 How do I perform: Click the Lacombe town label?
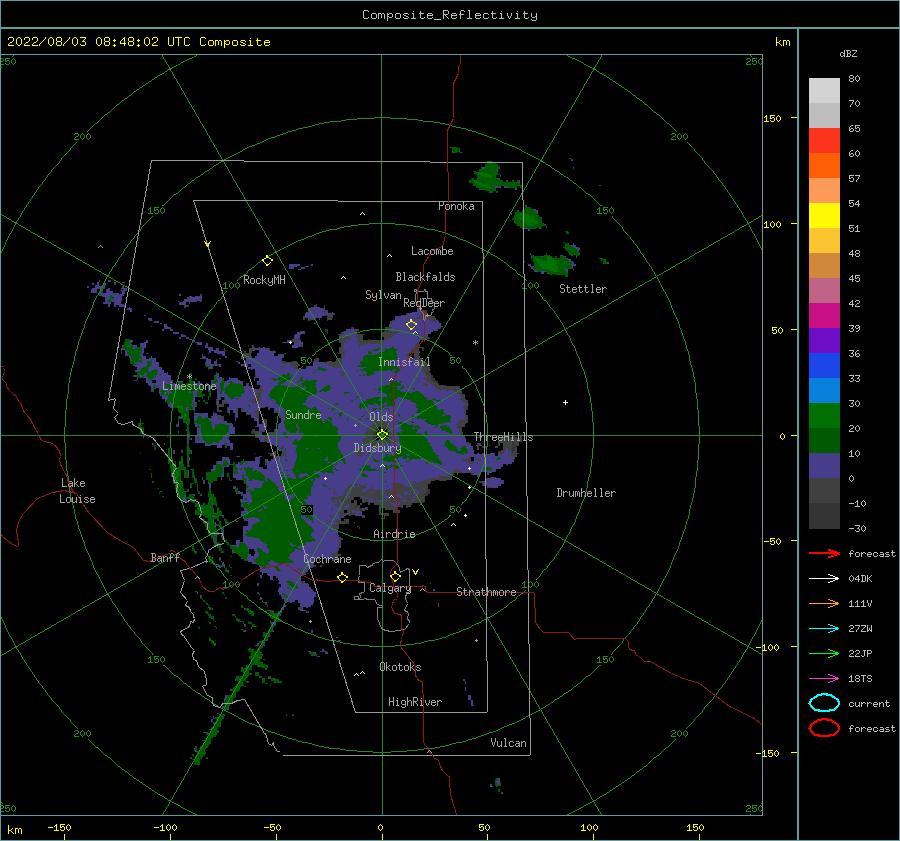coord(432,251)
